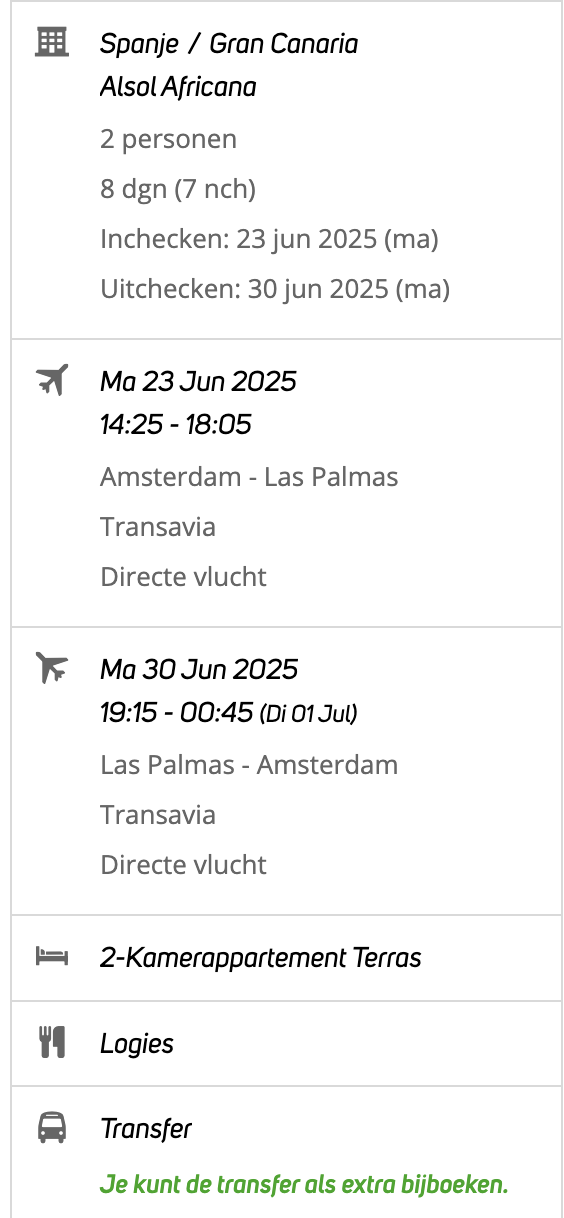Select the Alsol Africana hotel name

(x=178, y=87)
